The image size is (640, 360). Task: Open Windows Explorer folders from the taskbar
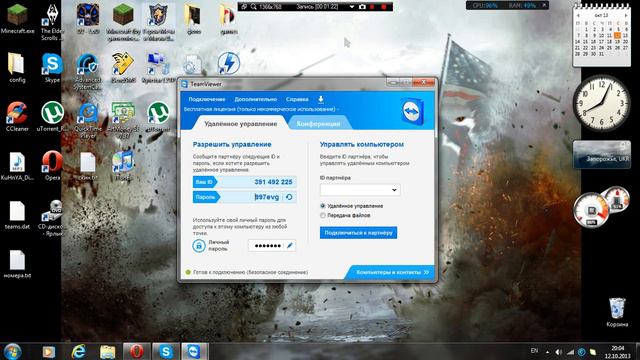click(108, 351)
